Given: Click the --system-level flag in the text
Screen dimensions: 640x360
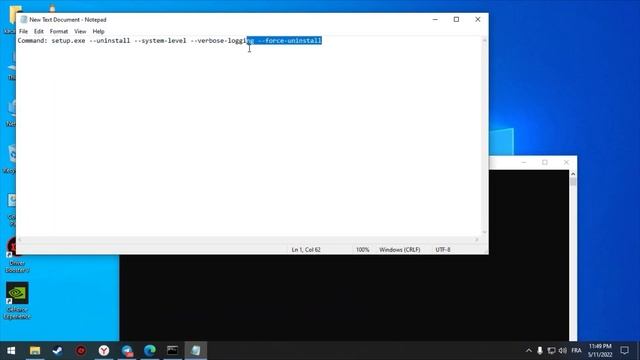Looking at the screenshot, I should click(160, 40).
